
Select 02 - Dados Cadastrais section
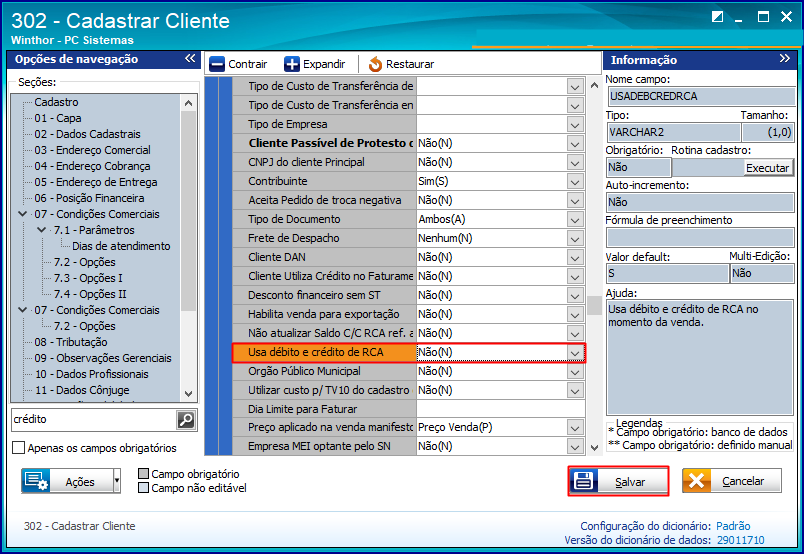click(87, 134)
